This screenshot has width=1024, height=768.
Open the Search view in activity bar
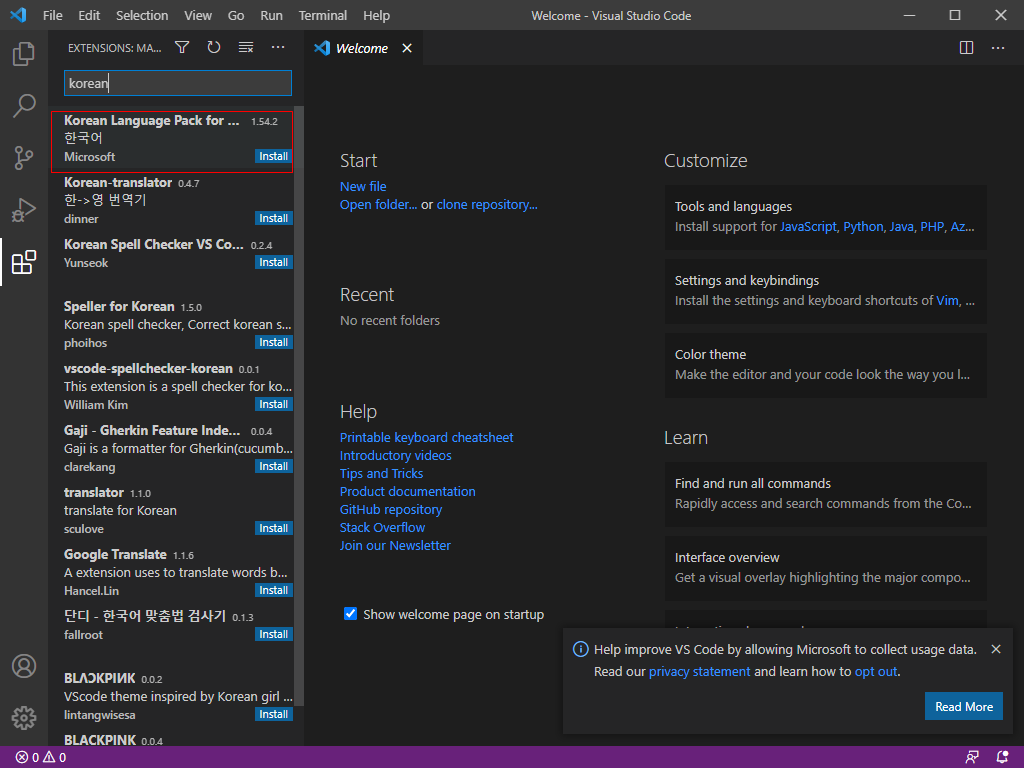[24, 105]
